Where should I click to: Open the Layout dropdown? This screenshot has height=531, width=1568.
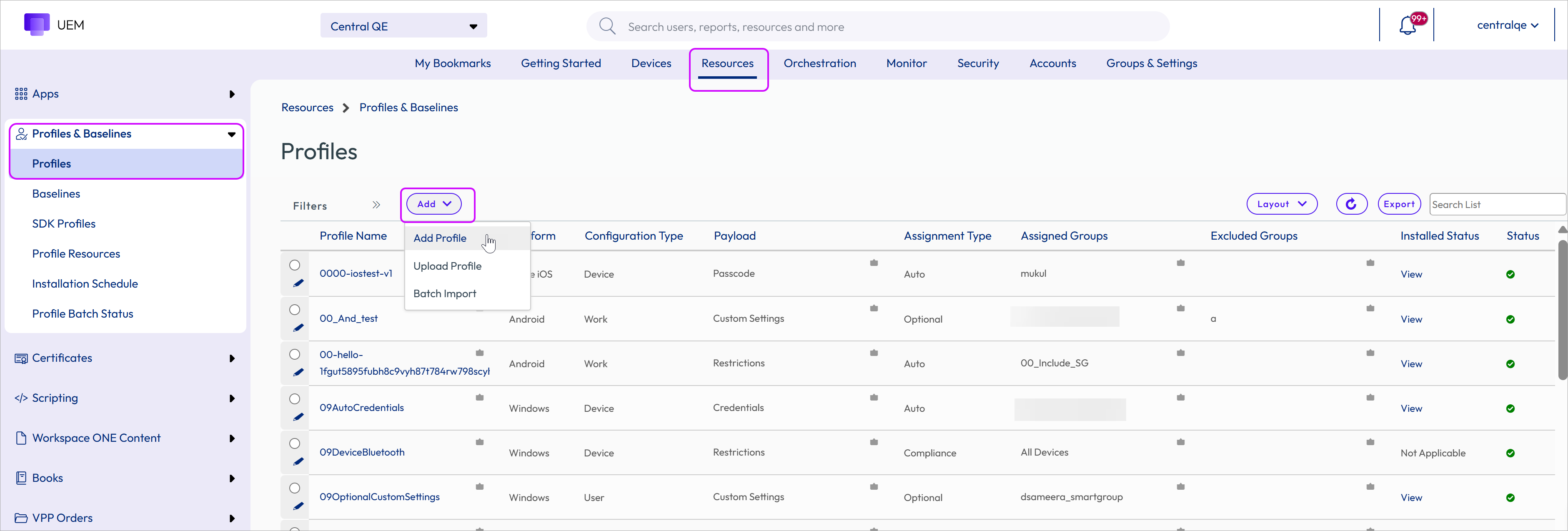[x=1281, y=204]
